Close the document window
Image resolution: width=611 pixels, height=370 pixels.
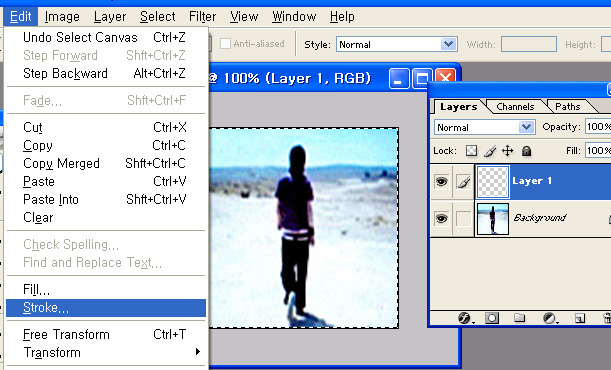[445, 76]
